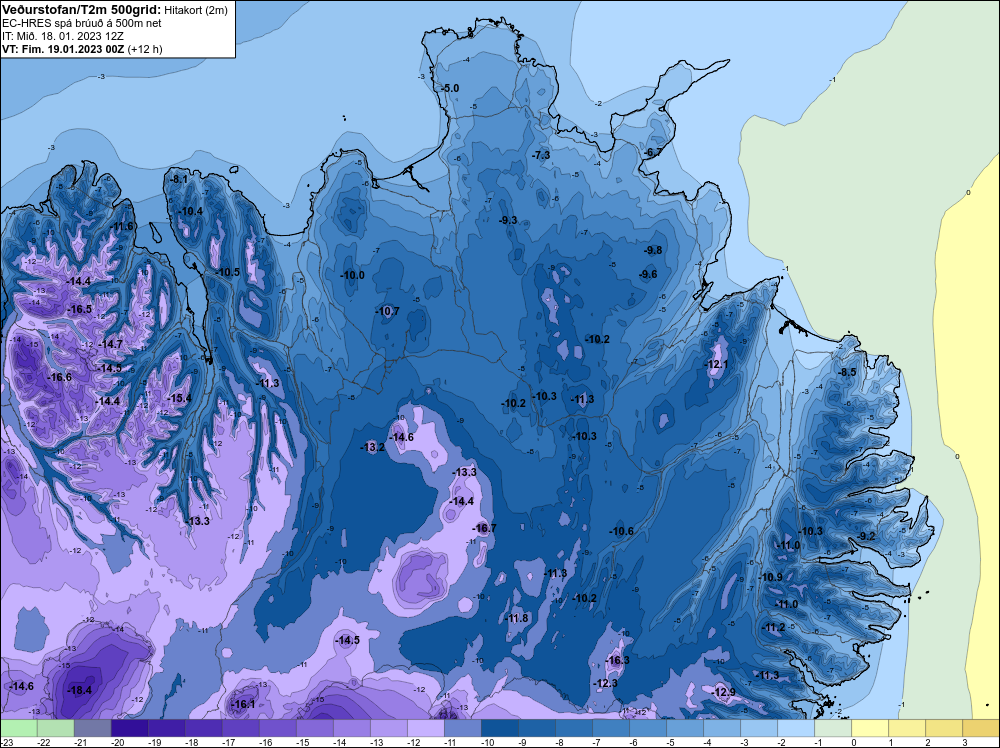Click the -12.1 temperature label
Viewport: 1000px width, 748px height.
pyautogui.click(x=716, y=364)
